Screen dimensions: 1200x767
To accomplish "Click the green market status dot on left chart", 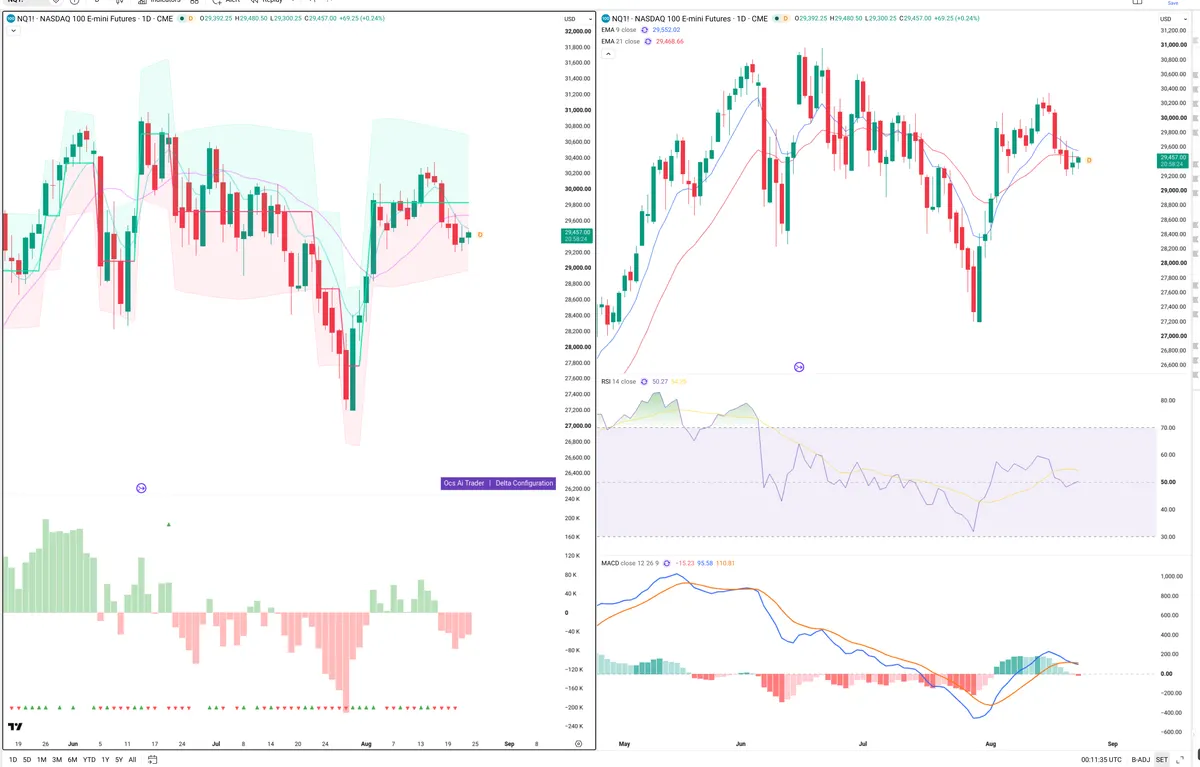I will [x=183, y=19].
